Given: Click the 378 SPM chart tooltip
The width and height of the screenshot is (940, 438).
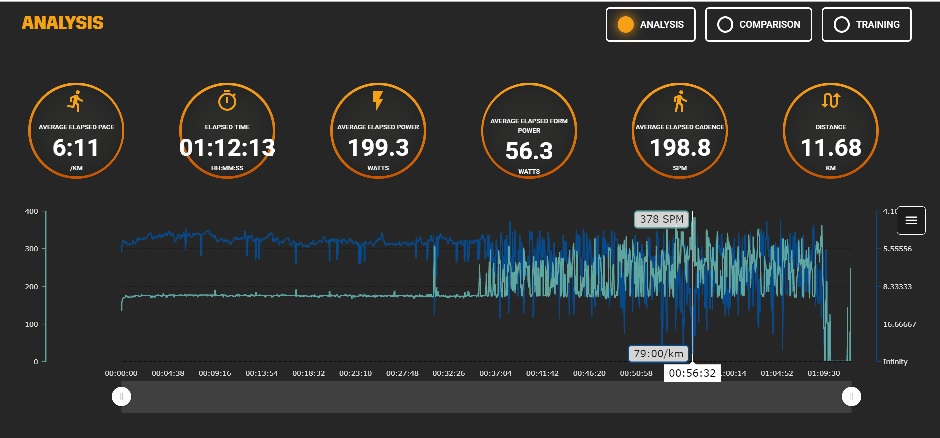Looking at the screenshot, I should coord(660,219).
